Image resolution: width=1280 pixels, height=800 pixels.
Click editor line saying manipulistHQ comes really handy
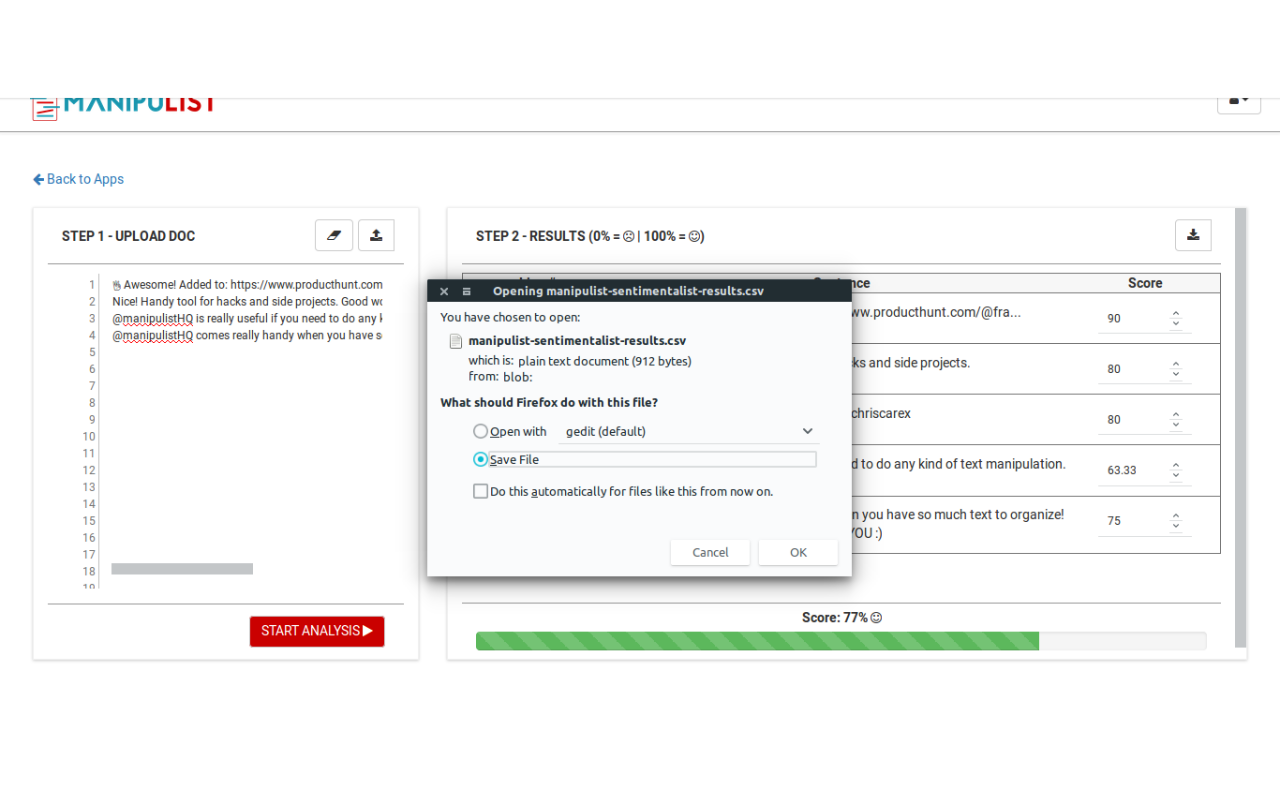pos(247,336)
